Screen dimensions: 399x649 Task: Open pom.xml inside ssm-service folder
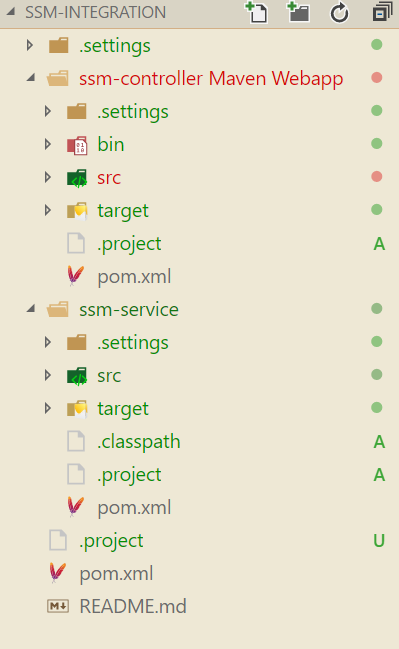134,507
